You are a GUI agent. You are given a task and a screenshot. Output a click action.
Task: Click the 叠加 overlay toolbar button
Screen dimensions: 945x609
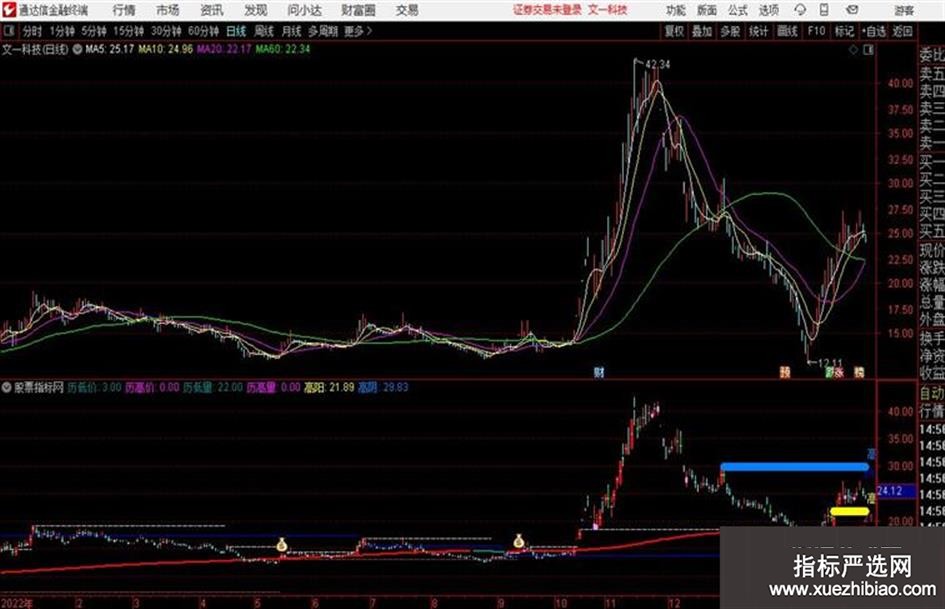[x=702, y=31]
